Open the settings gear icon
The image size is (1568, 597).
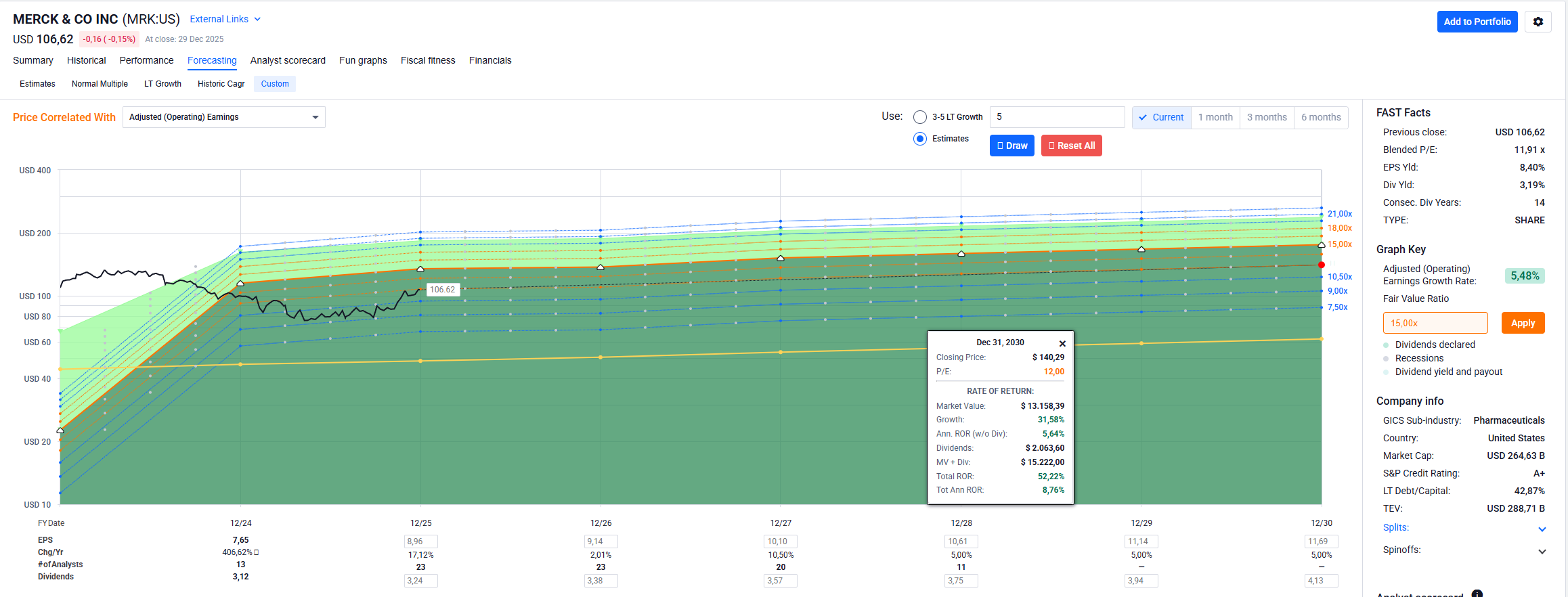coord(1538,22)
